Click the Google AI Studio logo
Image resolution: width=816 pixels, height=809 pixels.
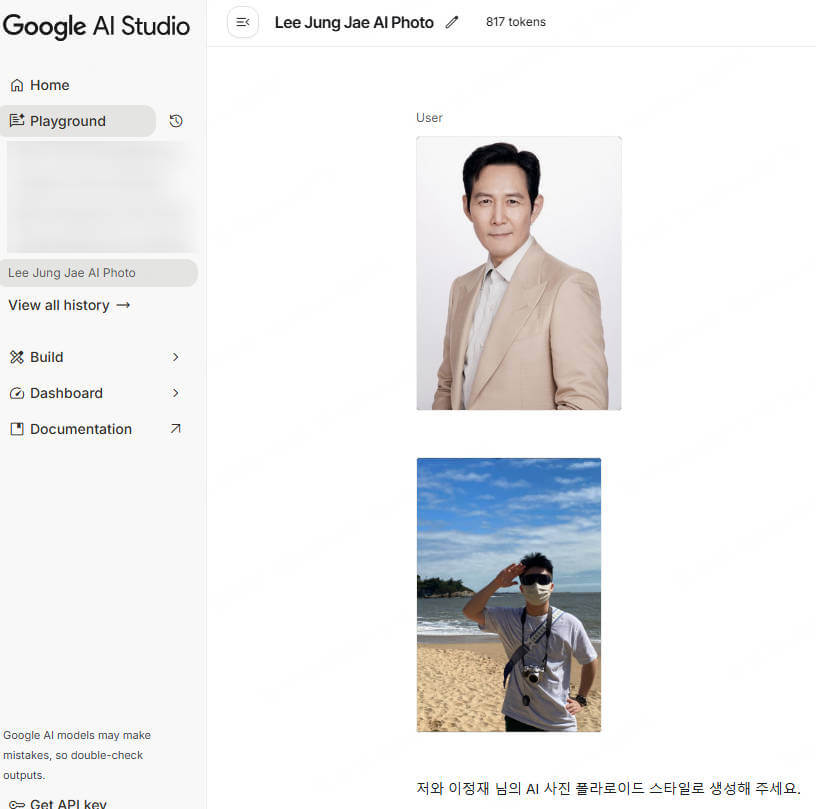click(96, 26)
